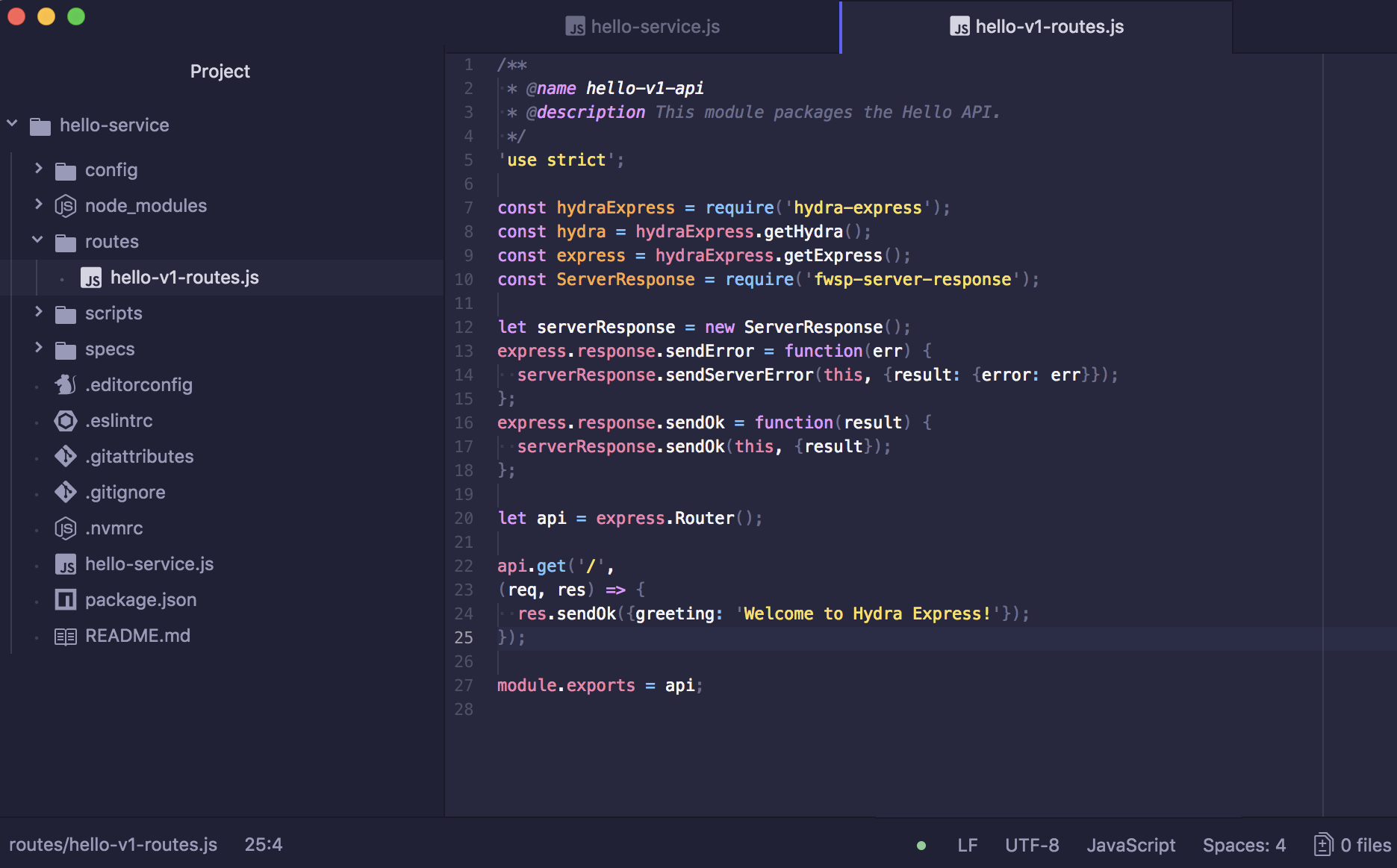The width and height of the screenshot is (1397, 868).
Task: Click the getExpress() call on line 9
Action: (843, 256)
